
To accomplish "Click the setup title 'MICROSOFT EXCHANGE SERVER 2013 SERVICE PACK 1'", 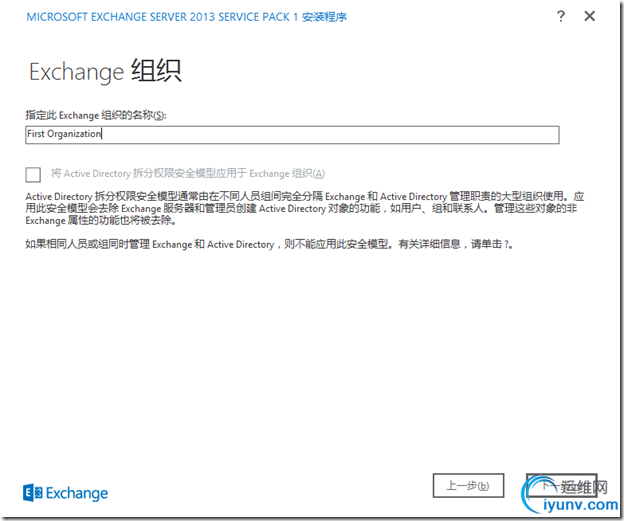I will coord(162,17).
